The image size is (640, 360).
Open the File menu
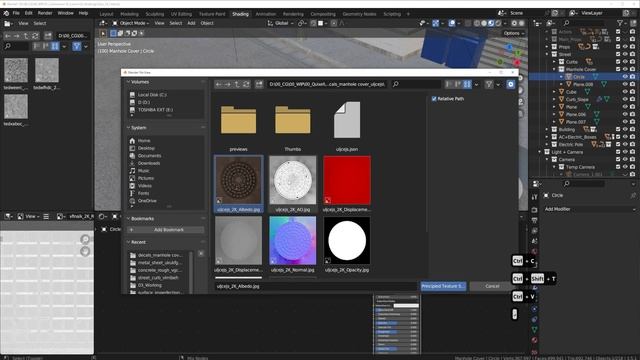16,13
